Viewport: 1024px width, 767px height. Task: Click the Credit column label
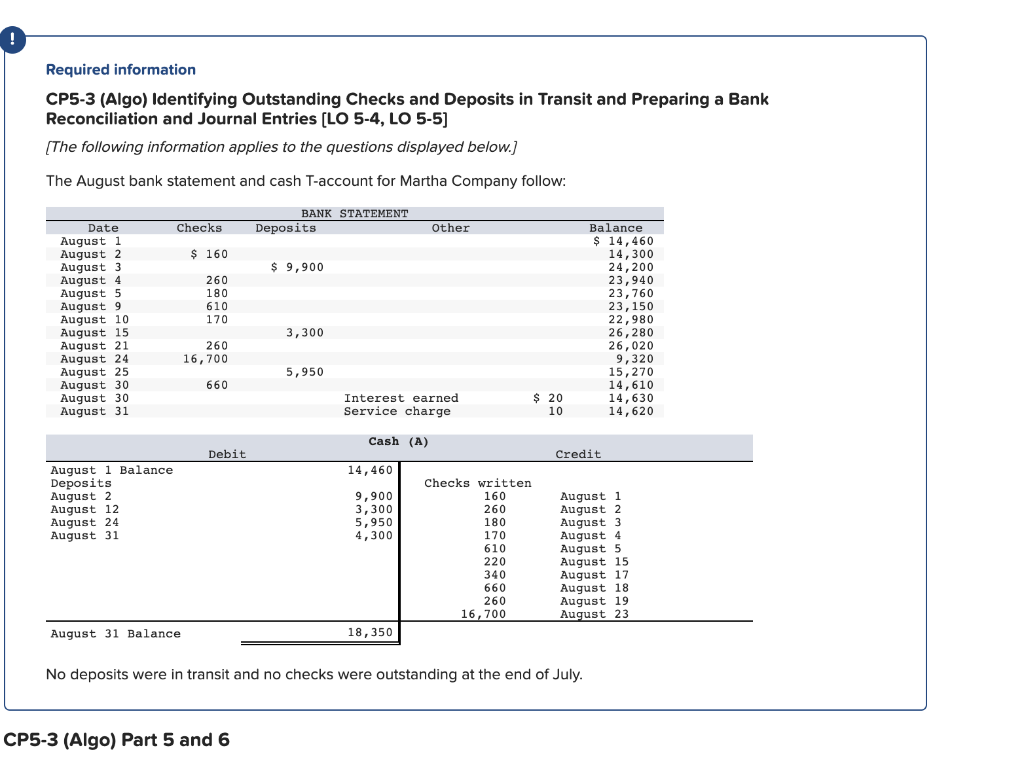pyautogui.click(x=578, y=454)
